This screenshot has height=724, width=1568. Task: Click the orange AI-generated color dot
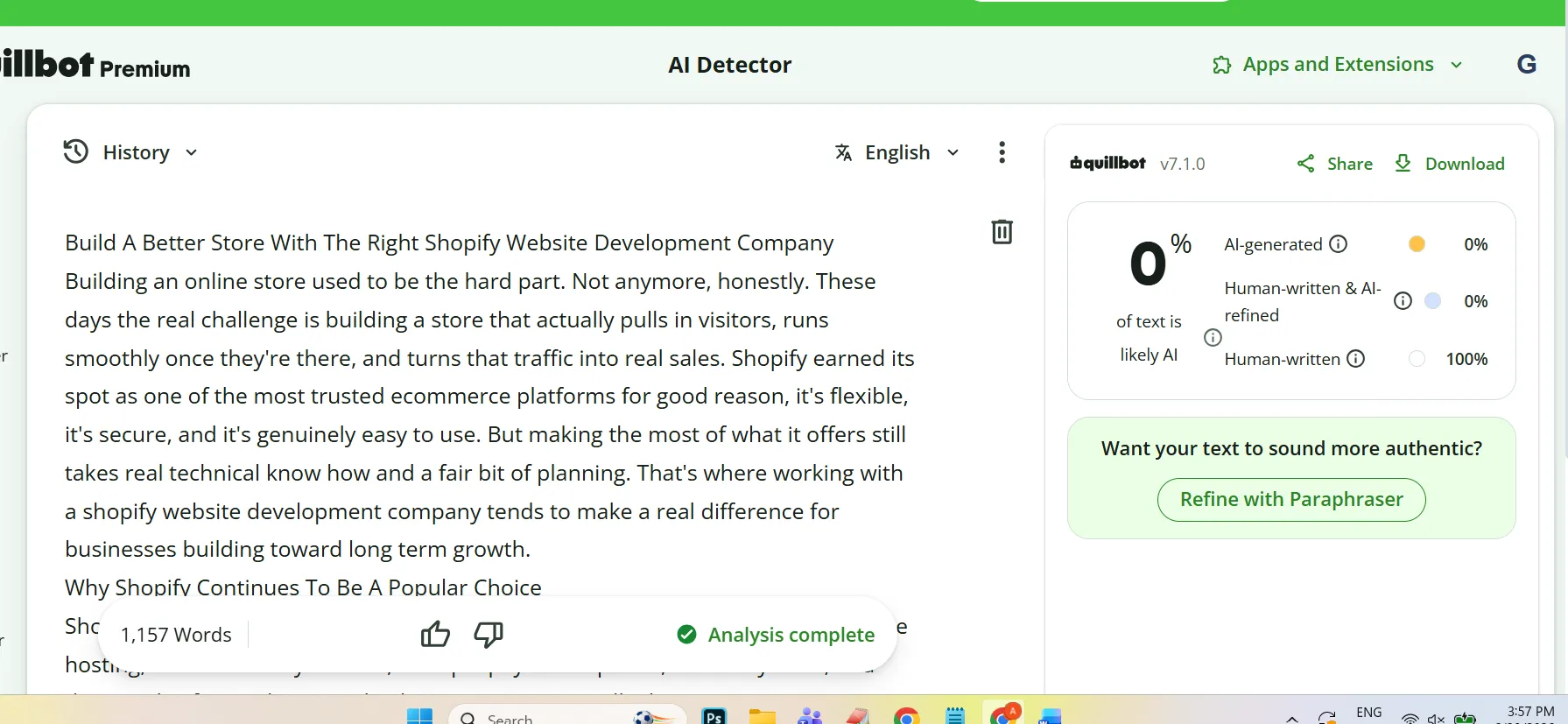(x=1417, y=244)
